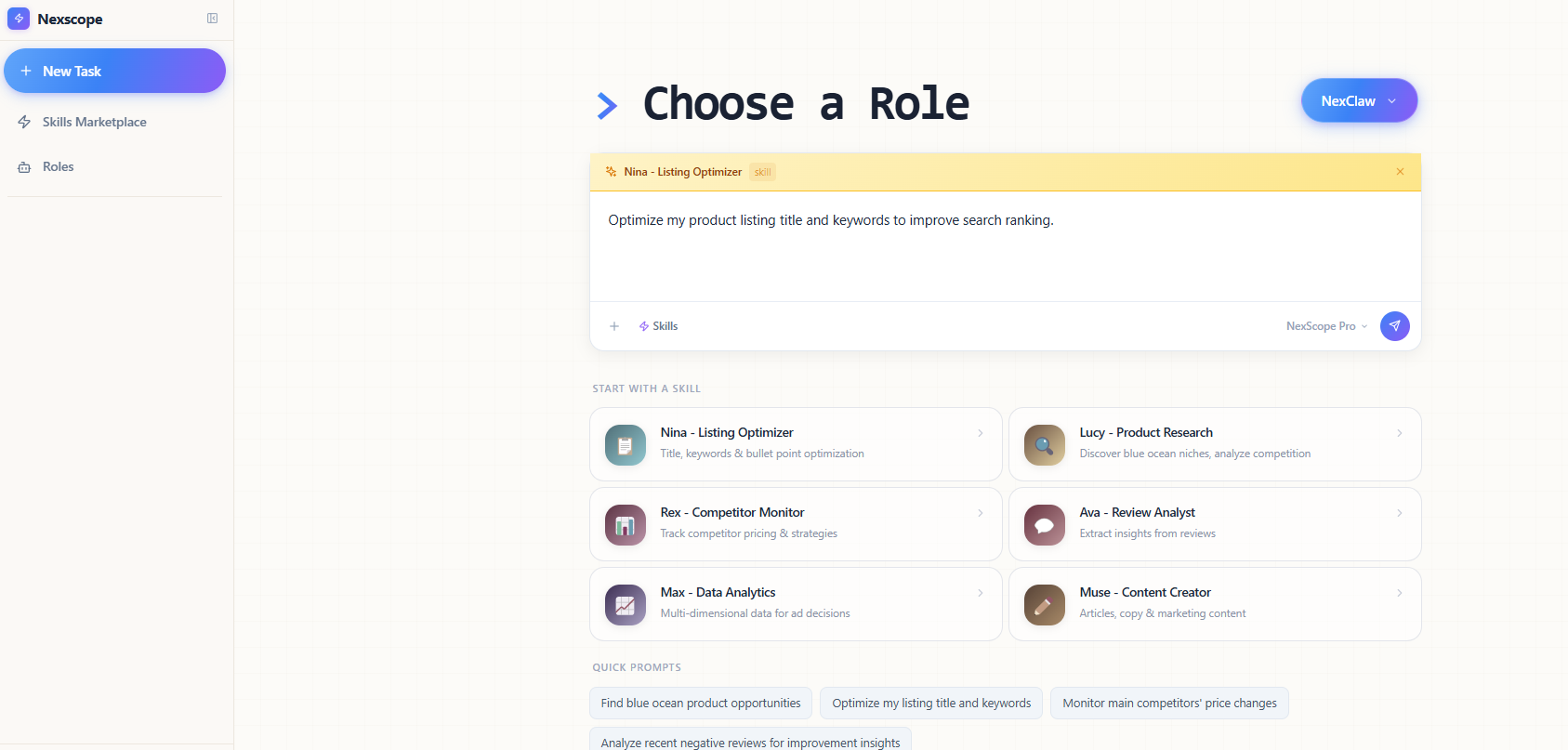Open the Roles section in the sidebar
This screenshot has height=750, width=1568.
[58, 166]
